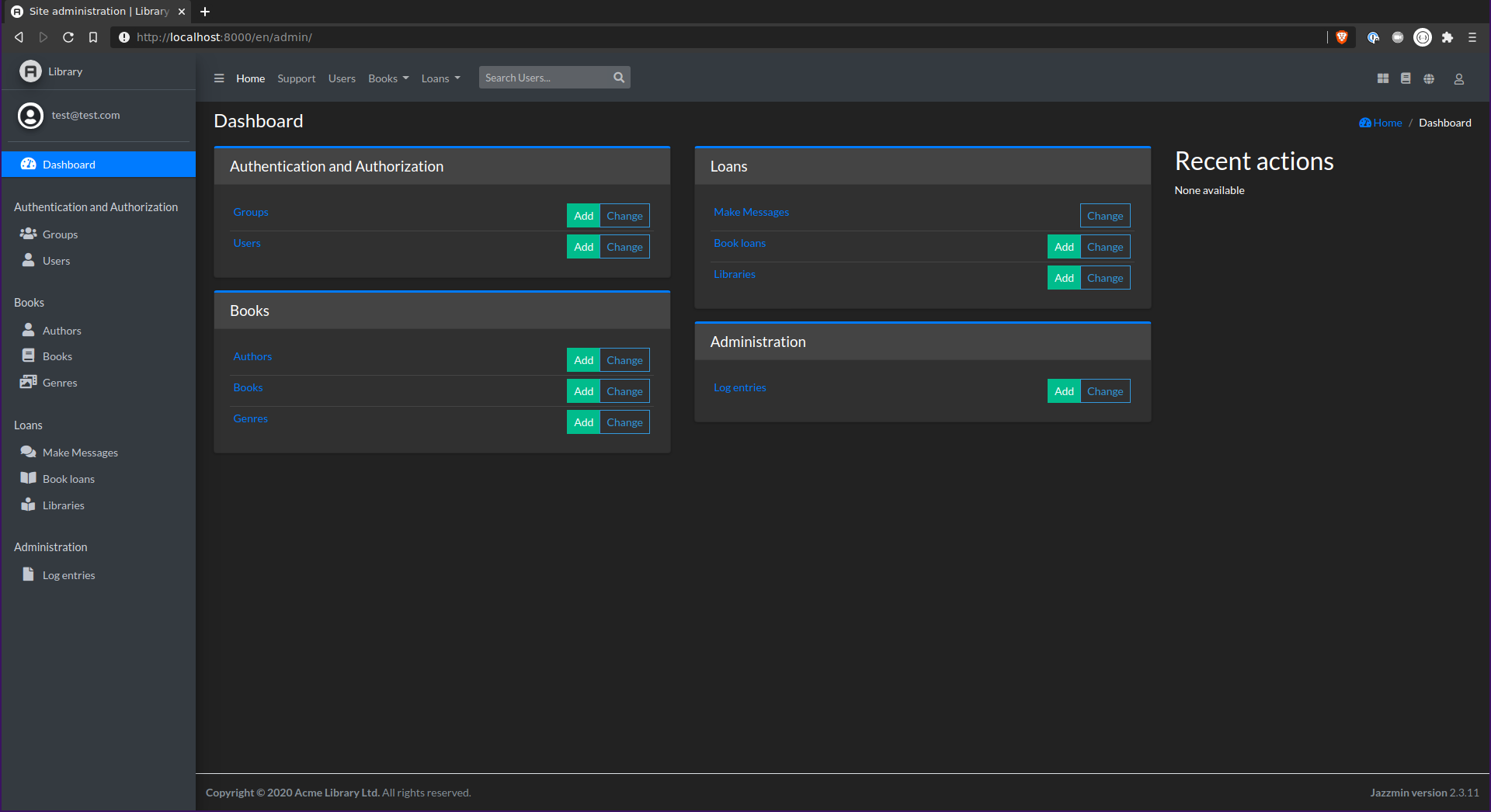The height and width of the screenshot is (812, 1491).
Task: Click the Genres photo-video icon in sidebar
Action: tap(29, 382)
